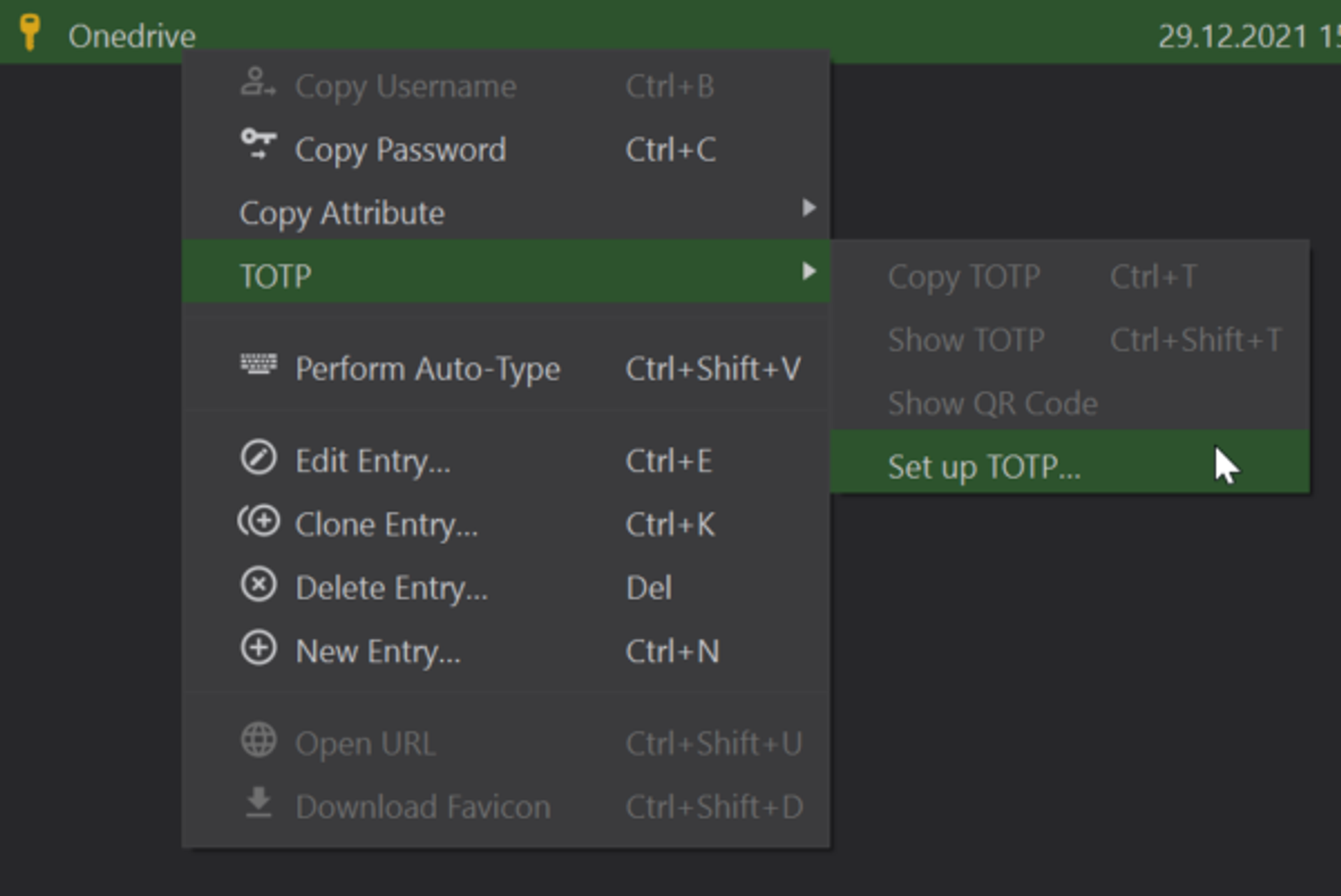Click the Clone Entry plus icon

258,521
